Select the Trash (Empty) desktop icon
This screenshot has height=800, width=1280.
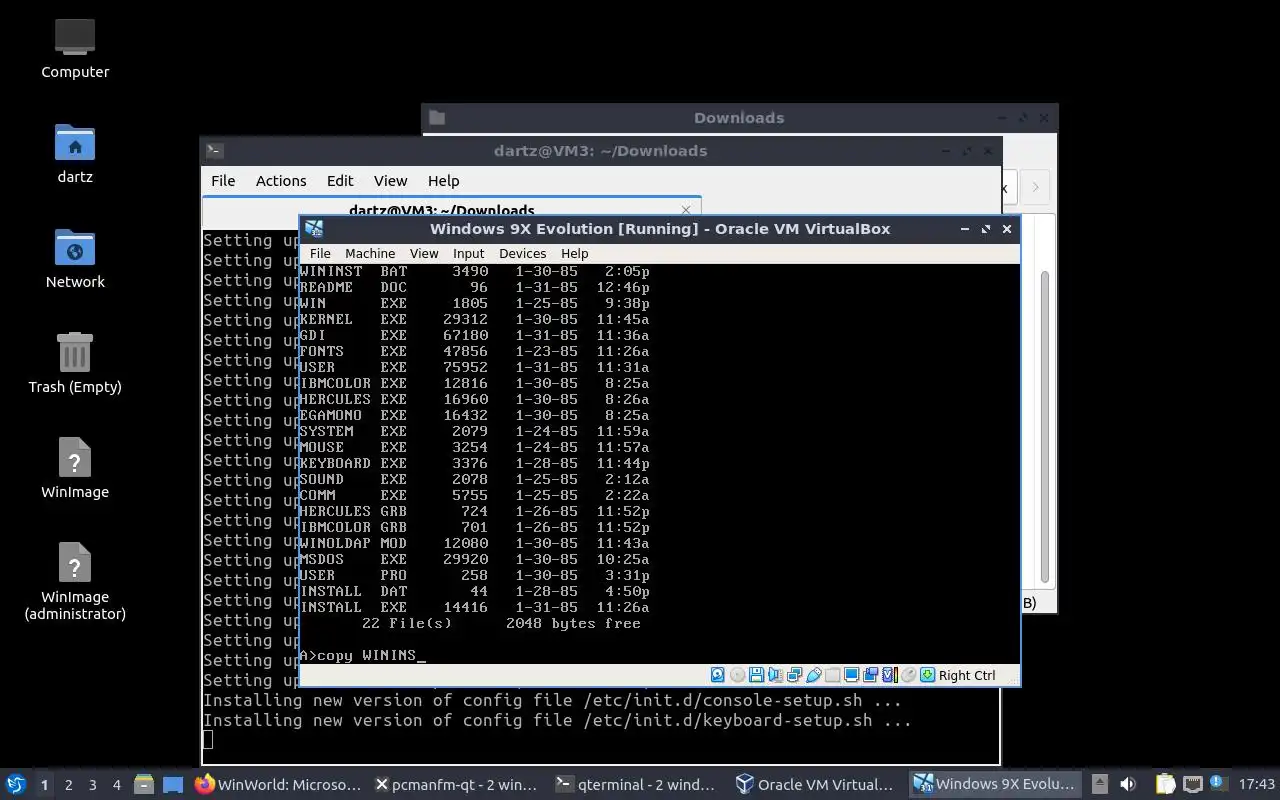point(75,363)
